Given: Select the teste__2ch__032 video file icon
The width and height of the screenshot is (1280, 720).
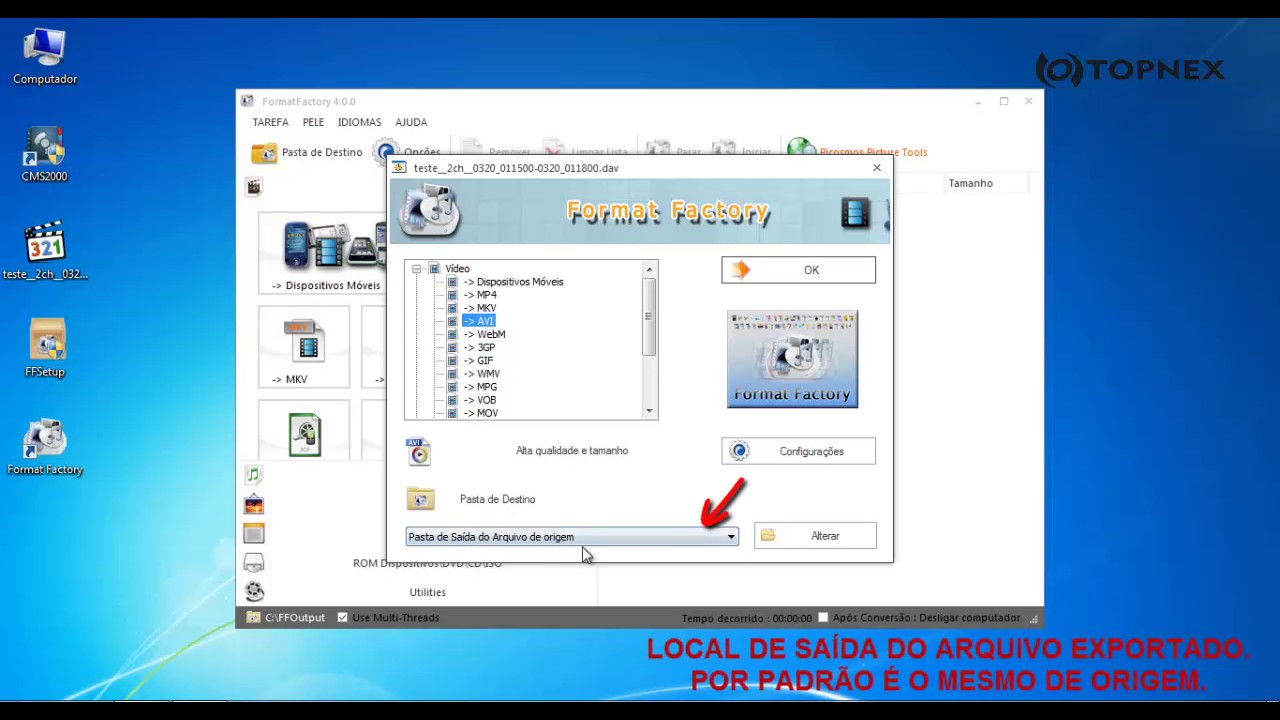Looking at the screenshot, I should click(x=45, y=251).
